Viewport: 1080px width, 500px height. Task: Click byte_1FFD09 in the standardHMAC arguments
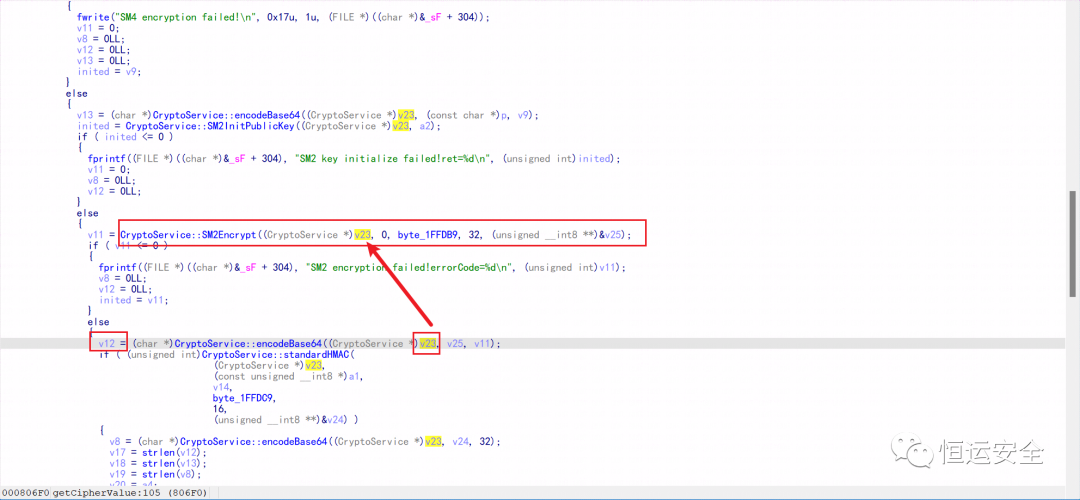247,397
